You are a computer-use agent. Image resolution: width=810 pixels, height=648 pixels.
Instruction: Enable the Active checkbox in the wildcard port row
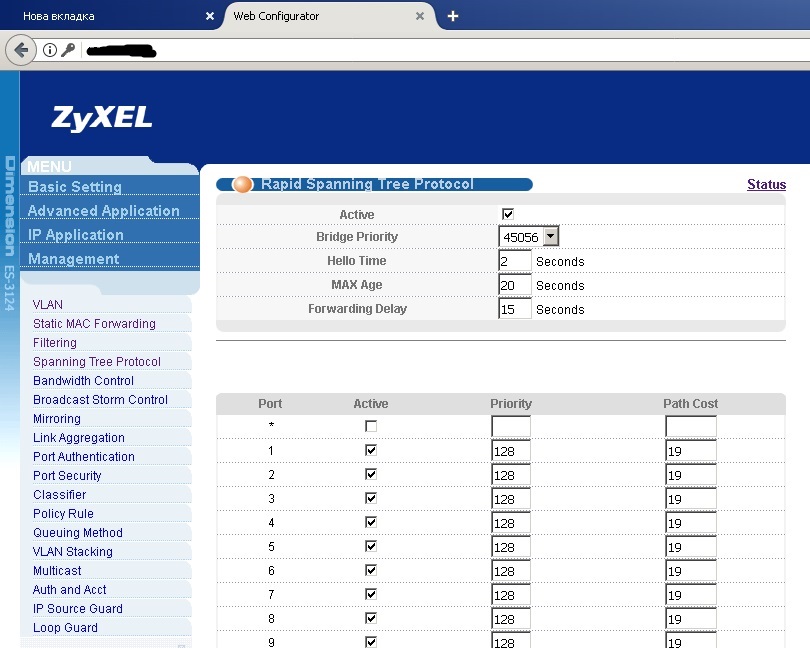370,425
